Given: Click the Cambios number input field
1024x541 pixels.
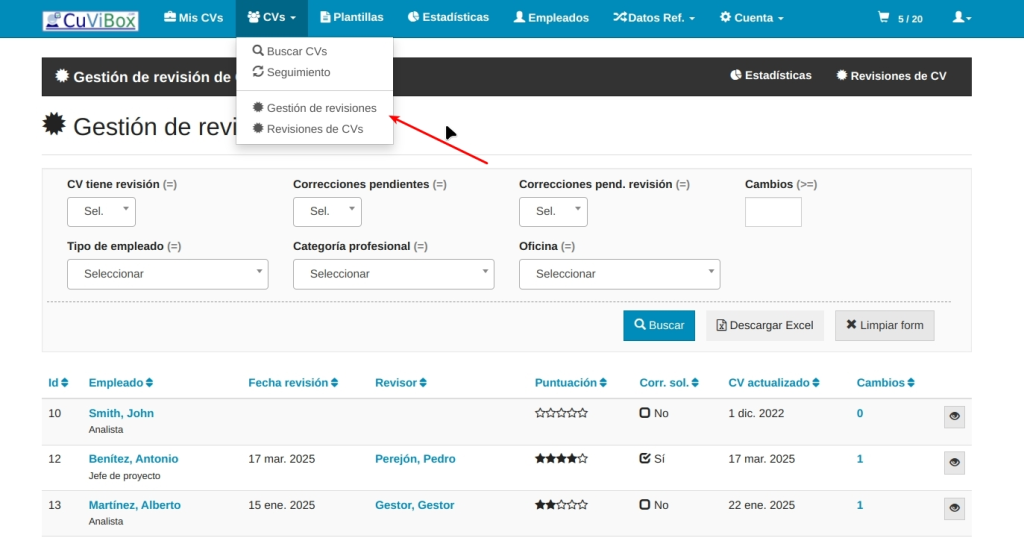Looking at the screenshot, I should pyautogui.click(x=773, y=212).
